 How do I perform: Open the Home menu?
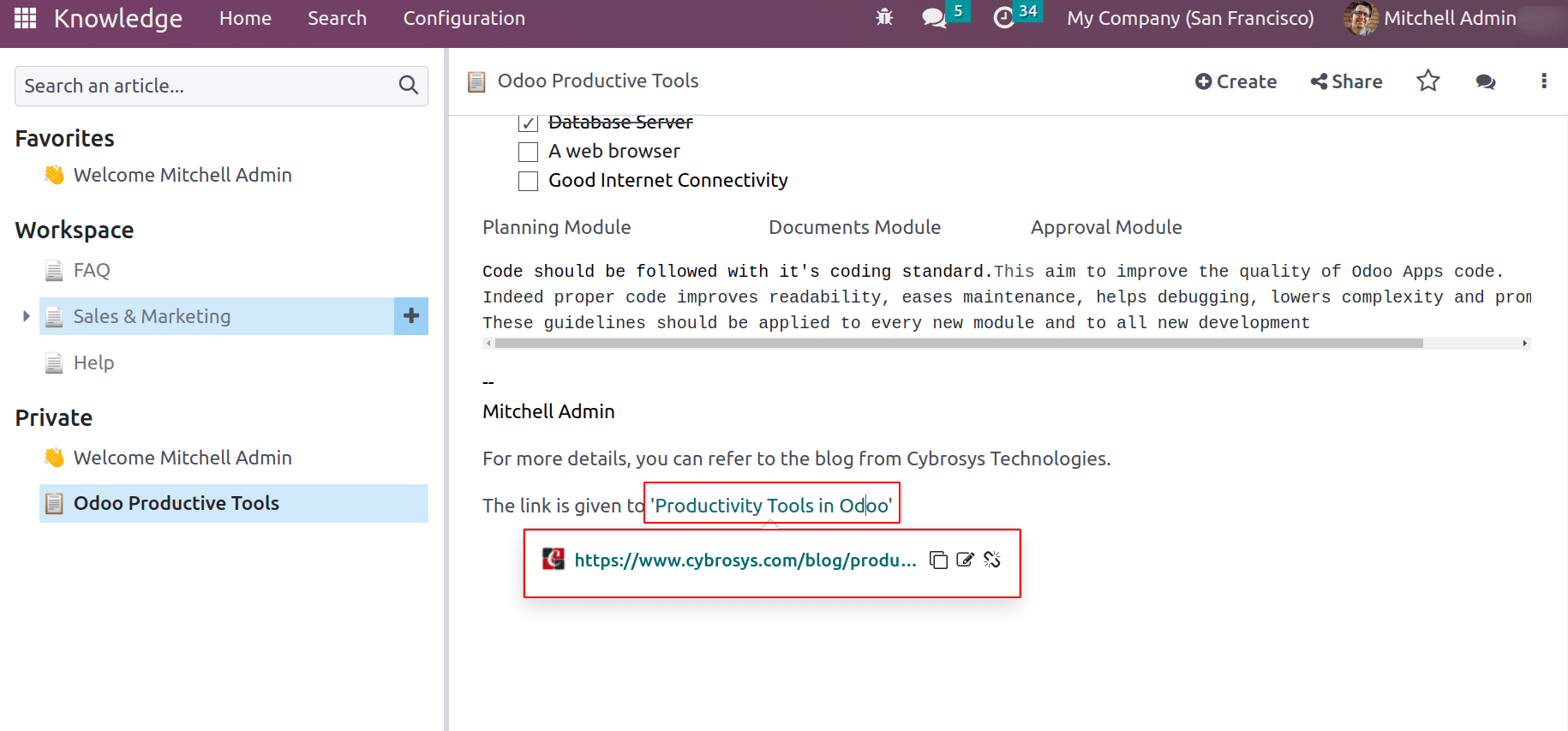tap(245, 18)
